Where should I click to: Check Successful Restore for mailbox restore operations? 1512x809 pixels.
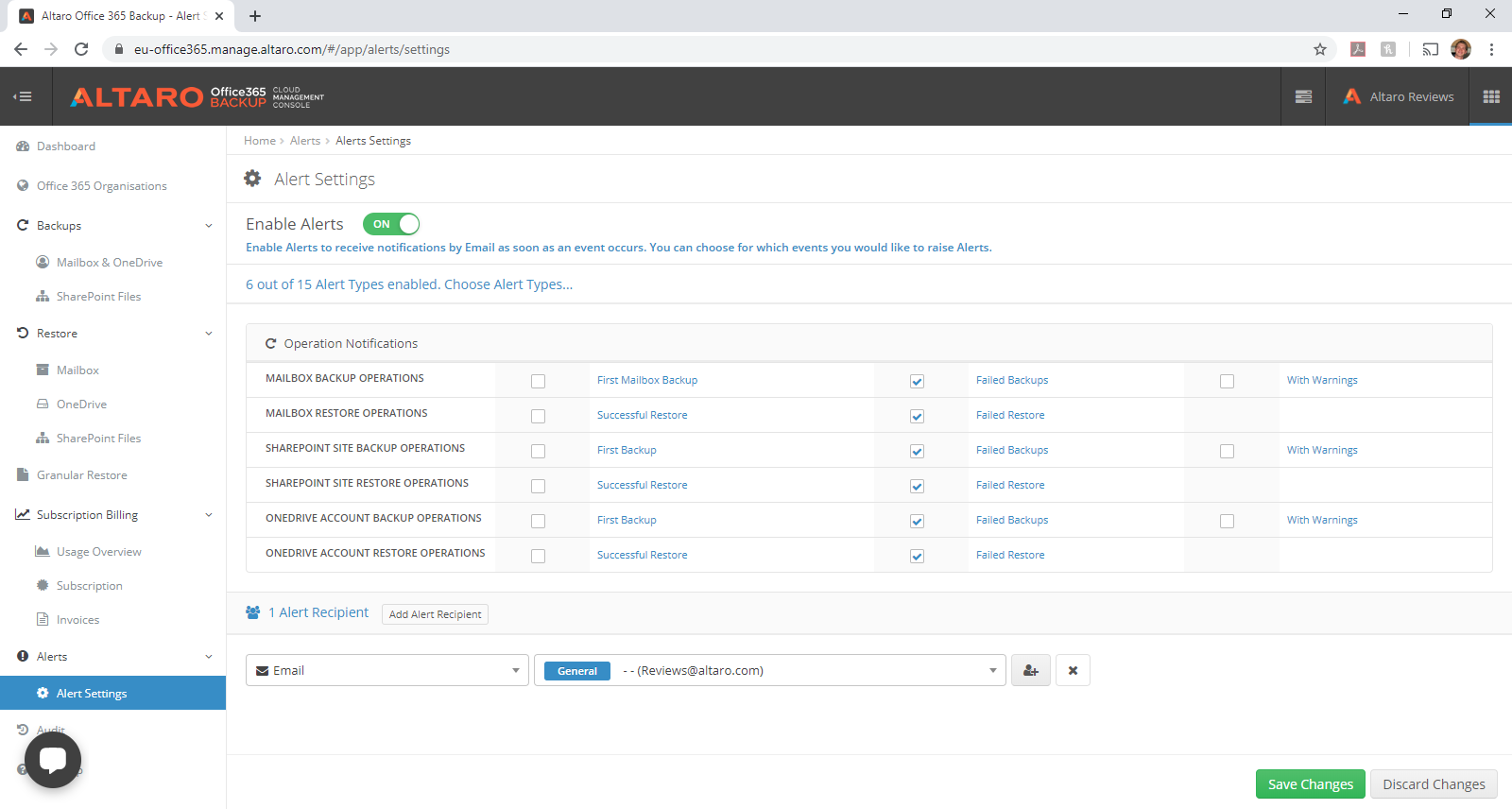pyautogui.click(x=538, y=416)
